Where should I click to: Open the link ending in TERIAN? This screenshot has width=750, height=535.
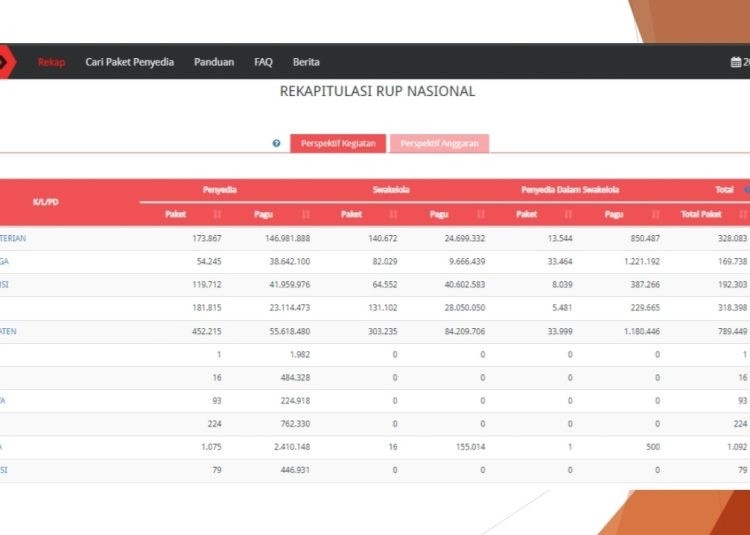point(13,238)
